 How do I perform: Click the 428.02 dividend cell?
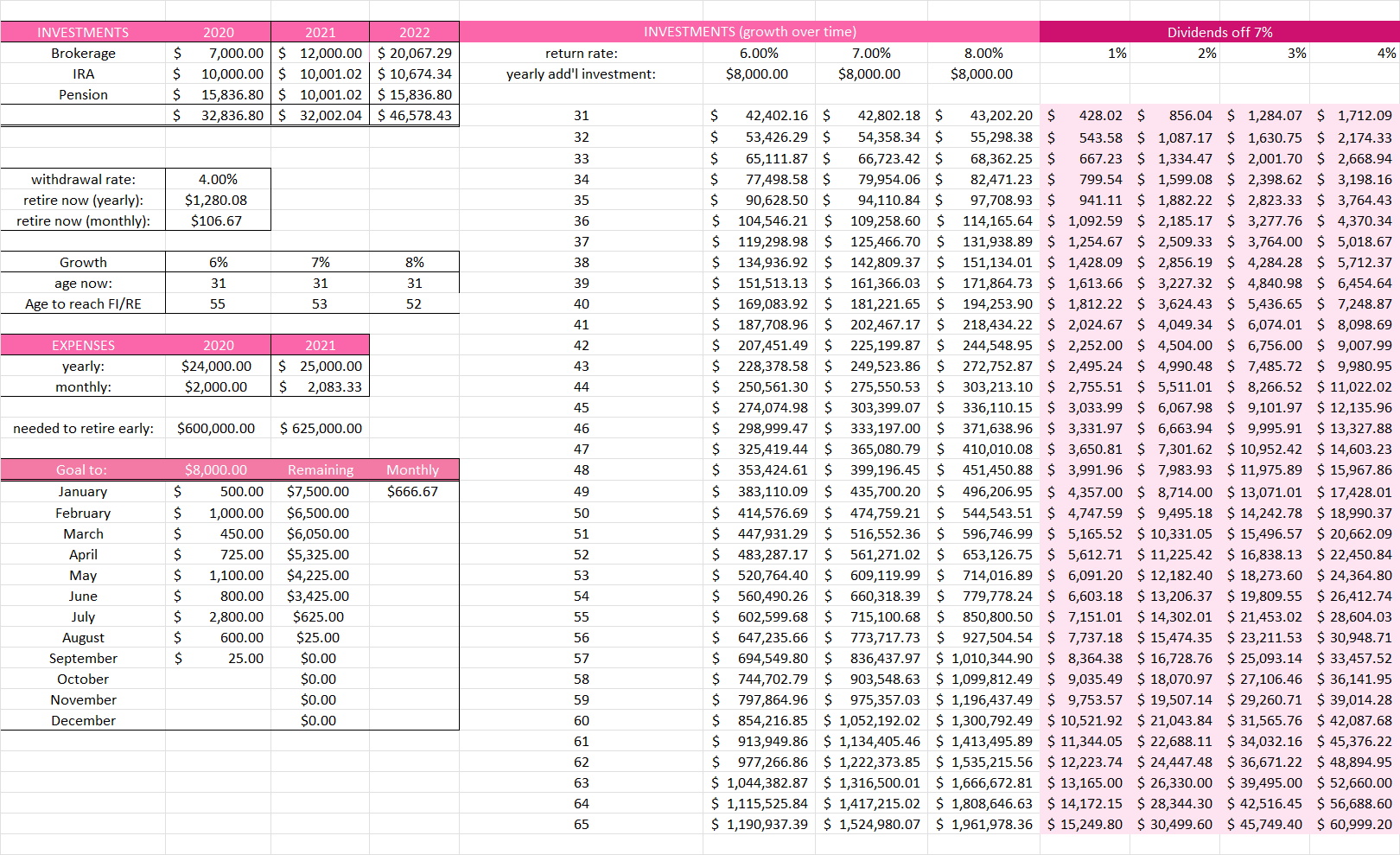[x=1085, y=115]
